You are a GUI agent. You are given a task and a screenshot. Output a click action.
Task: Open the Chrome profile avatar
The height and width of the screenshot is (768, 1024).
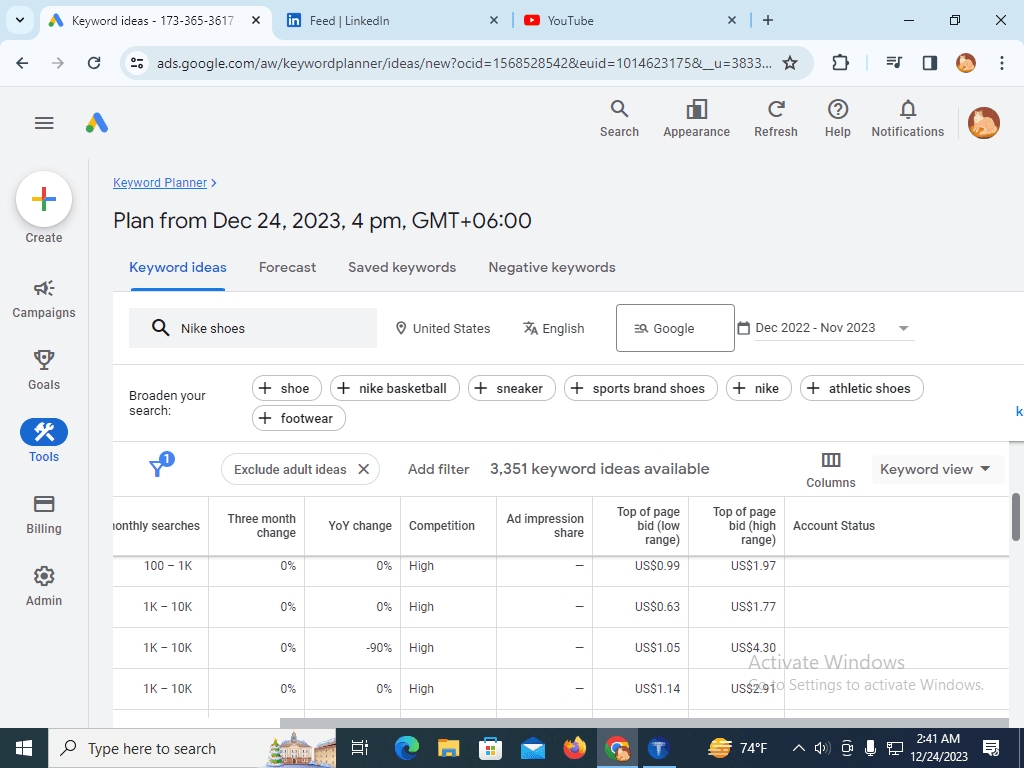[x=966, y=63]
